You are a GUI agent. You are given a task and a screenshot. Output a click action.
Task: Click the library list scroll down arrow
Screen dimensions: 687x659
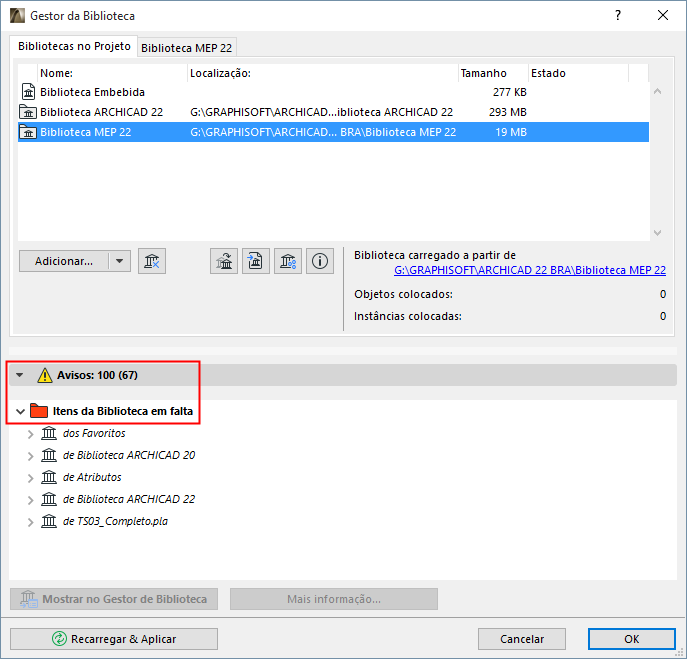[x=657, y=233]
